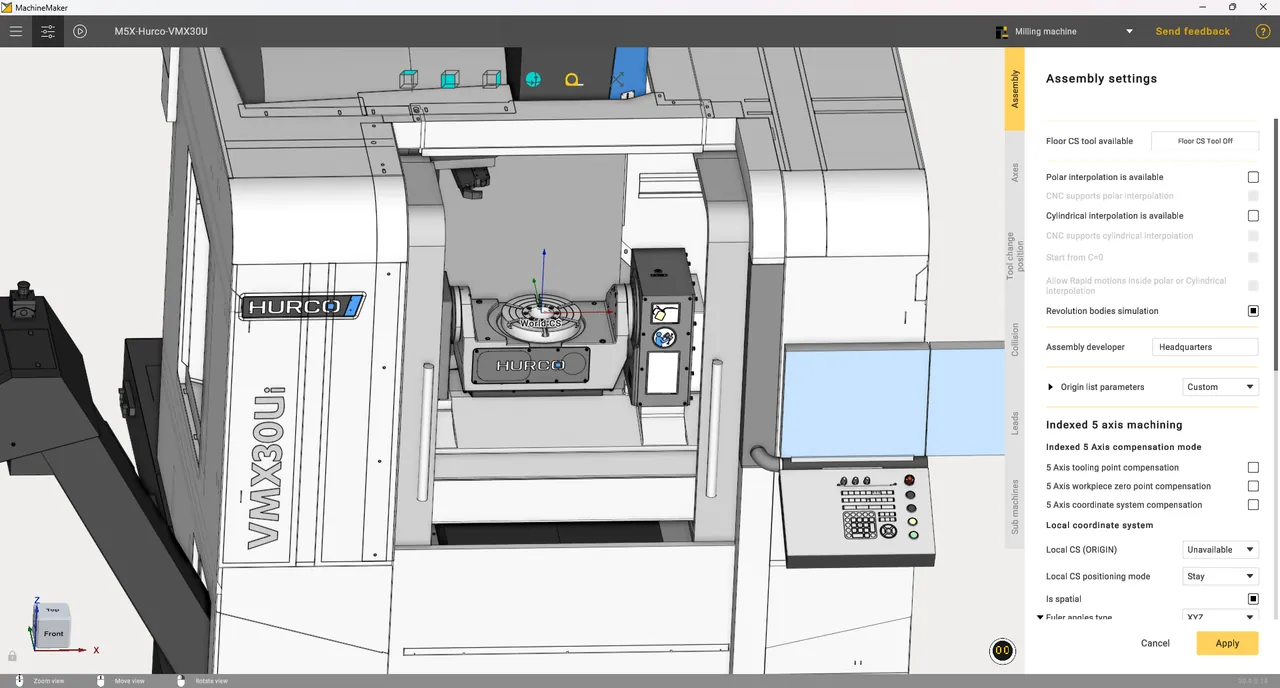This screenshot has width=1280, height=688.
Task: Click the Local coordinate system label
Action: coord(1099,525)
